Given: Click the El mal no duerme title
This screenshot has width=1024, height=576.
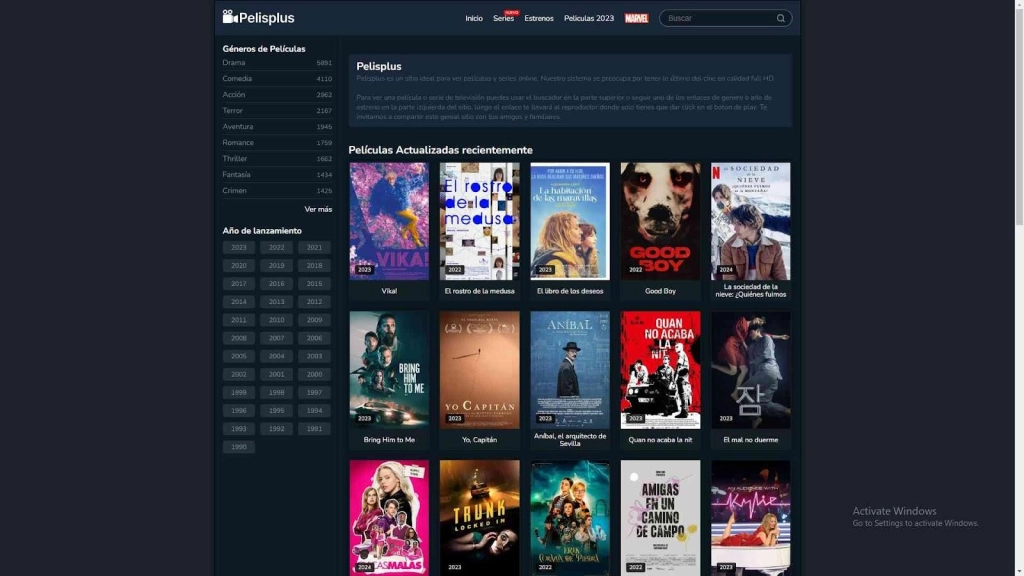Looking at the screenshot, I should [x=750, y=440].
